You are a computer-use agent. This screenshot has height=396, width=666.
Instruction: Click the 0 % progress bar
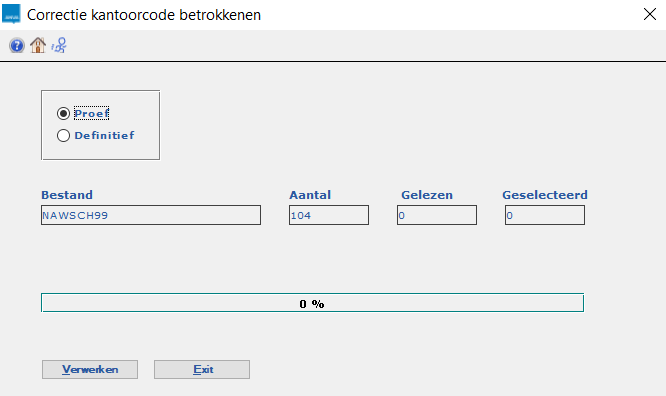312,303
